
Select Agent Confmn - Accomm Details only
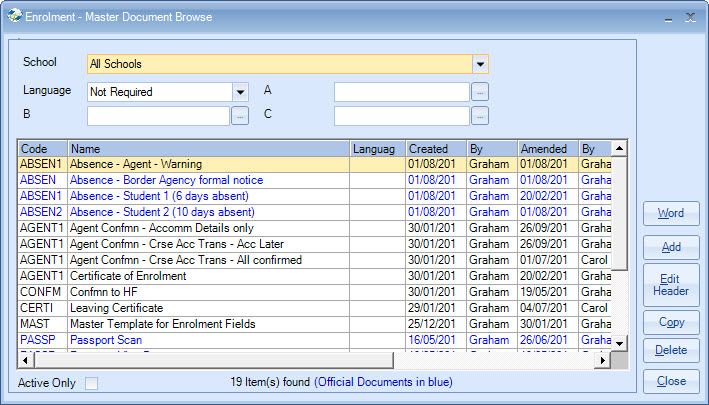(x=315, y=228)
